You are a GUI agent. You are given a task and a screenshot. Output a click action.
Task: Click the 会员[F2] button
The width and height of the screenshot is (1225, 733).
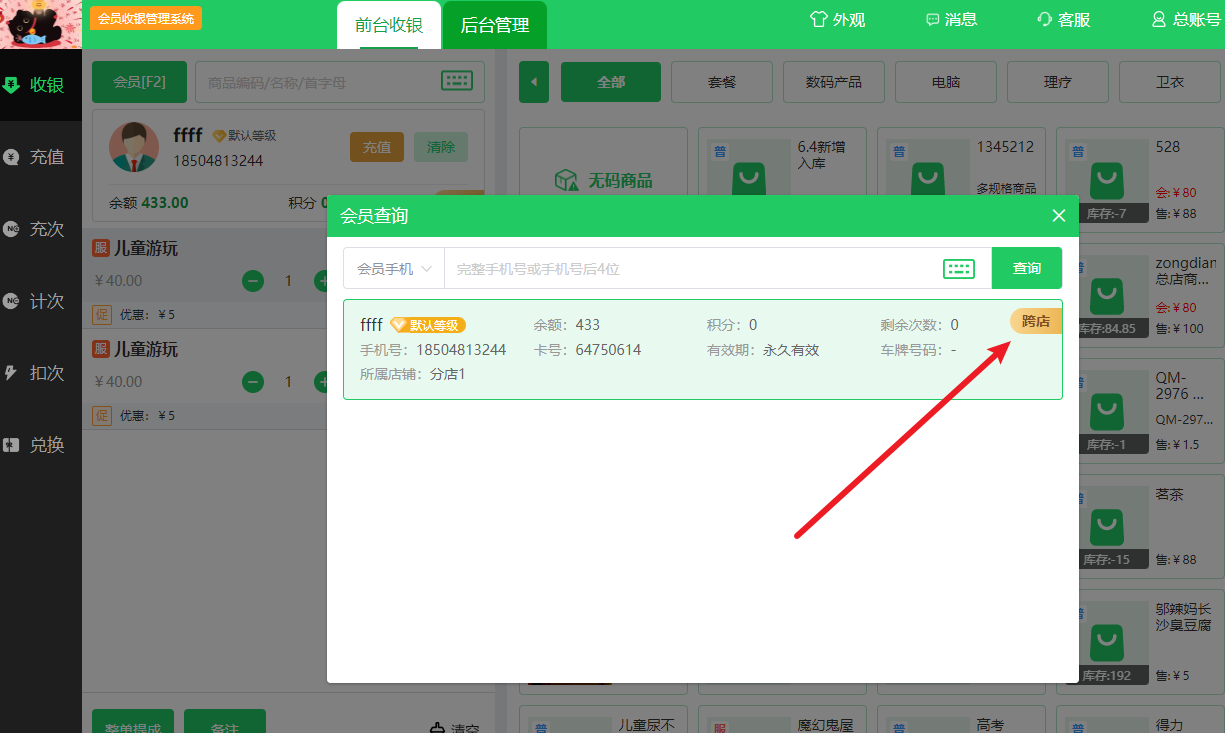[139, 82]
